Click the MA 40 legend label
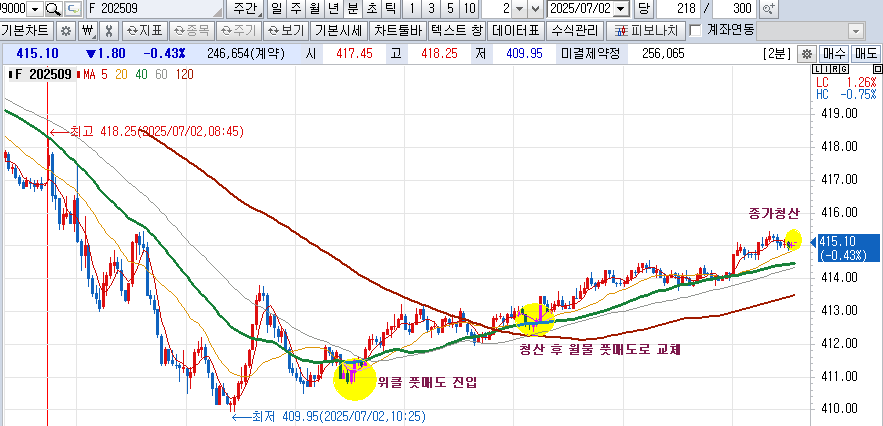883x426 pixels. click(x=141, y=74)
